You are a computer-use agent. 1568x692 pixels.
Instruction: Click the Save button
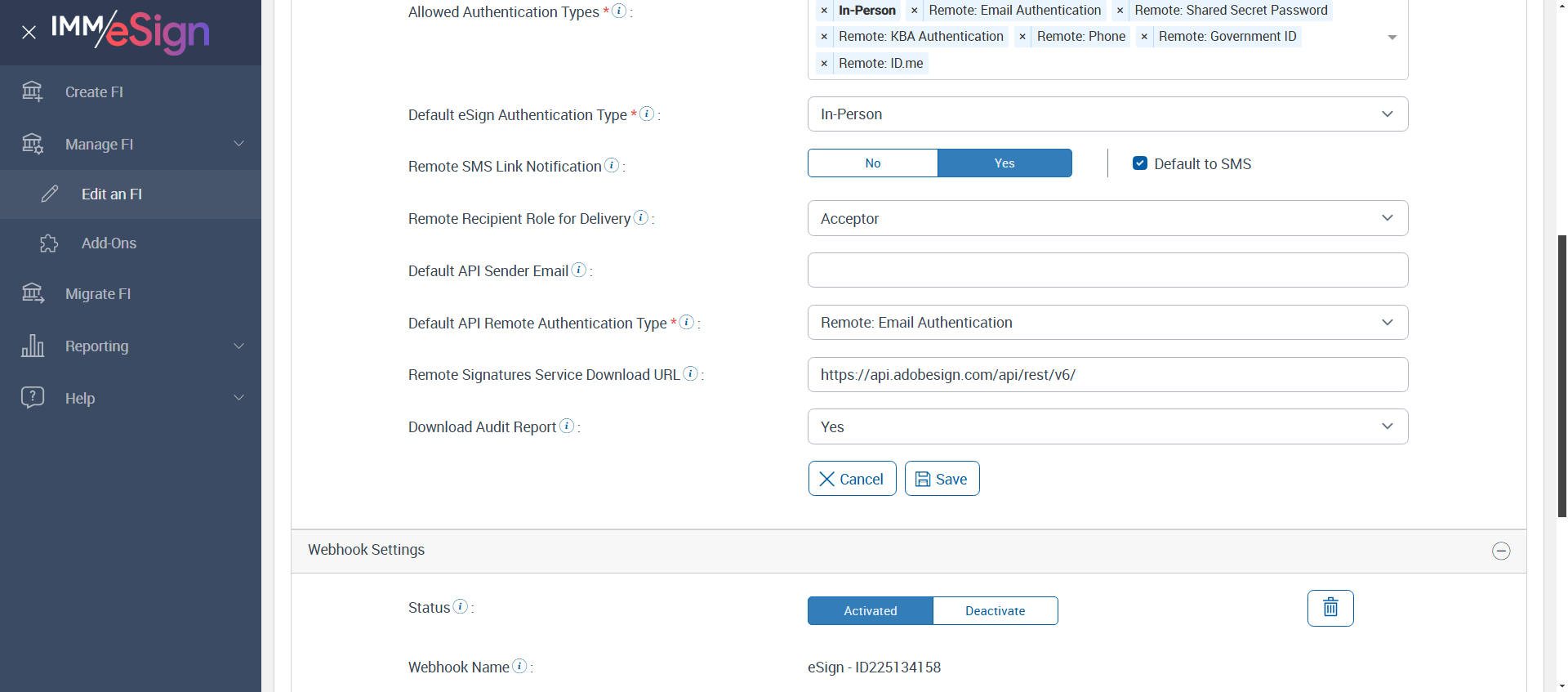click(942, 479)
